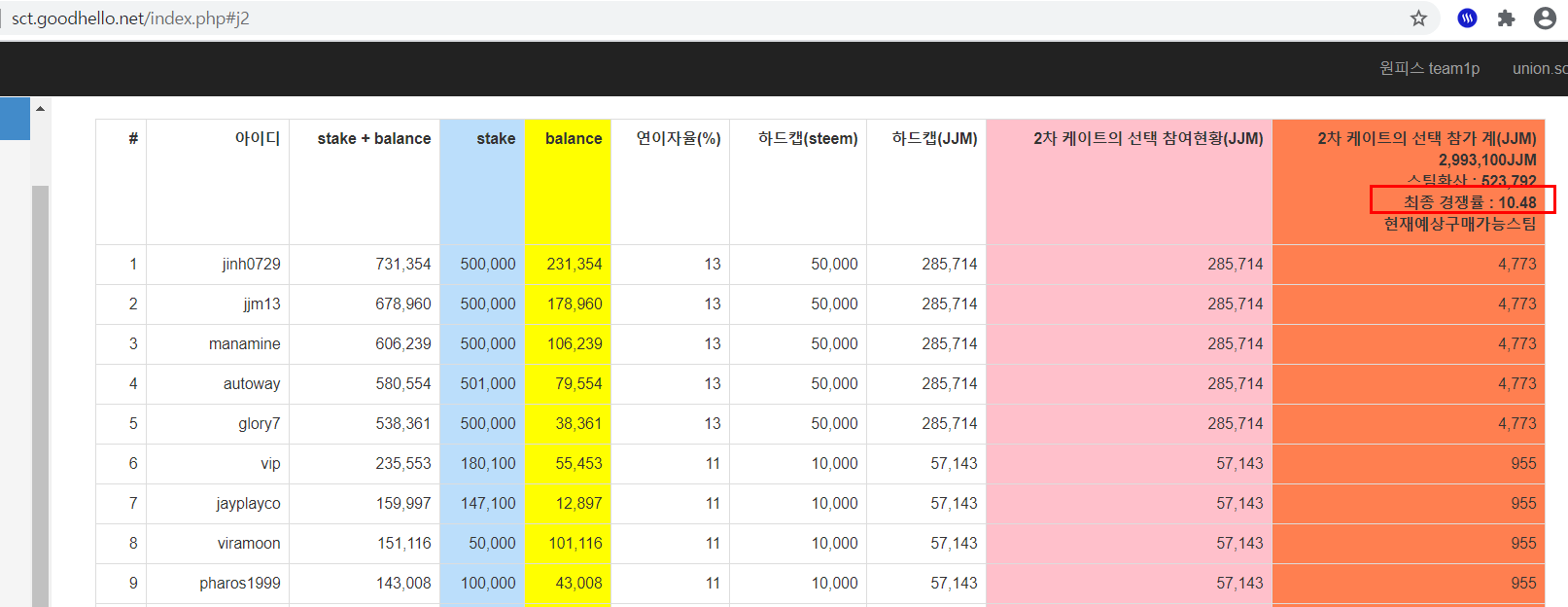
Task: Open the Steem Keychain extension icon
Action: [1467, 18]
